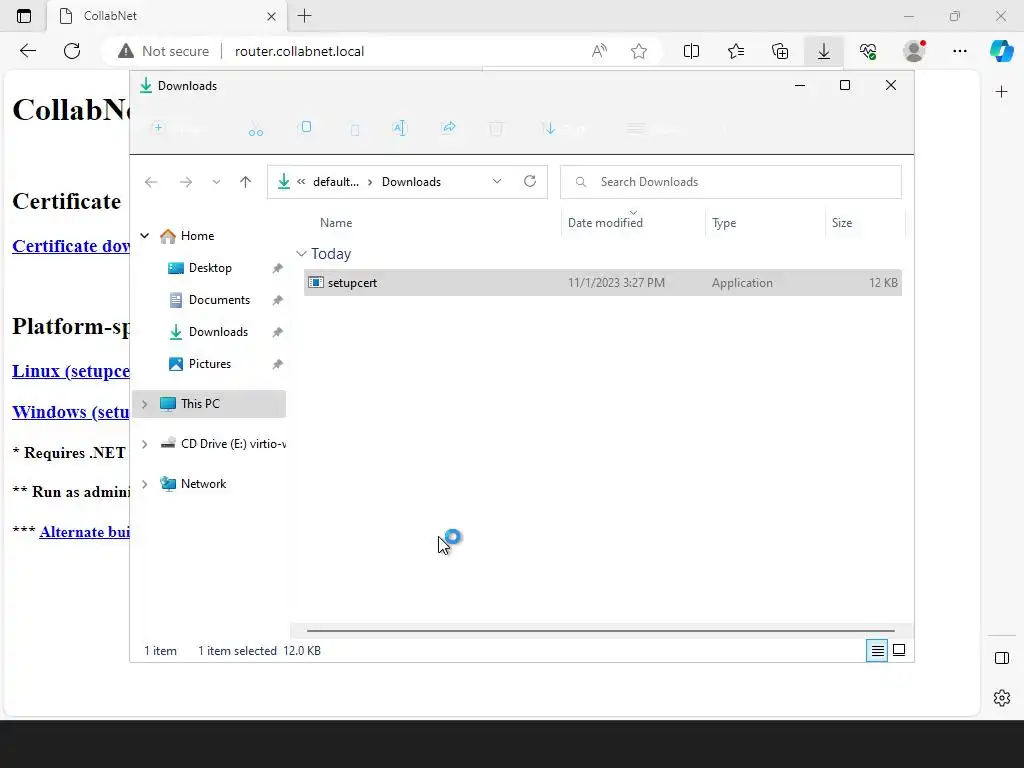Sort by Size column header

[x=842, y=223]
